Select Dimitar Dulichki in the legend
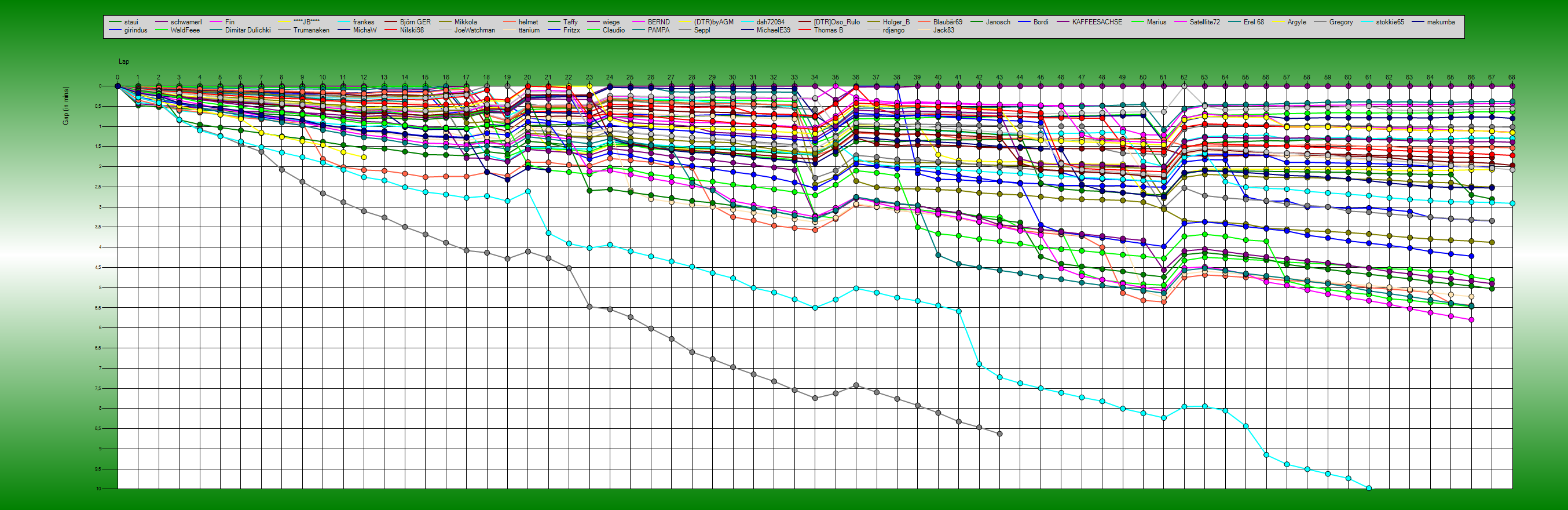Image resolution: width=1568 pixels, height=510 pixels. [248, 31]
